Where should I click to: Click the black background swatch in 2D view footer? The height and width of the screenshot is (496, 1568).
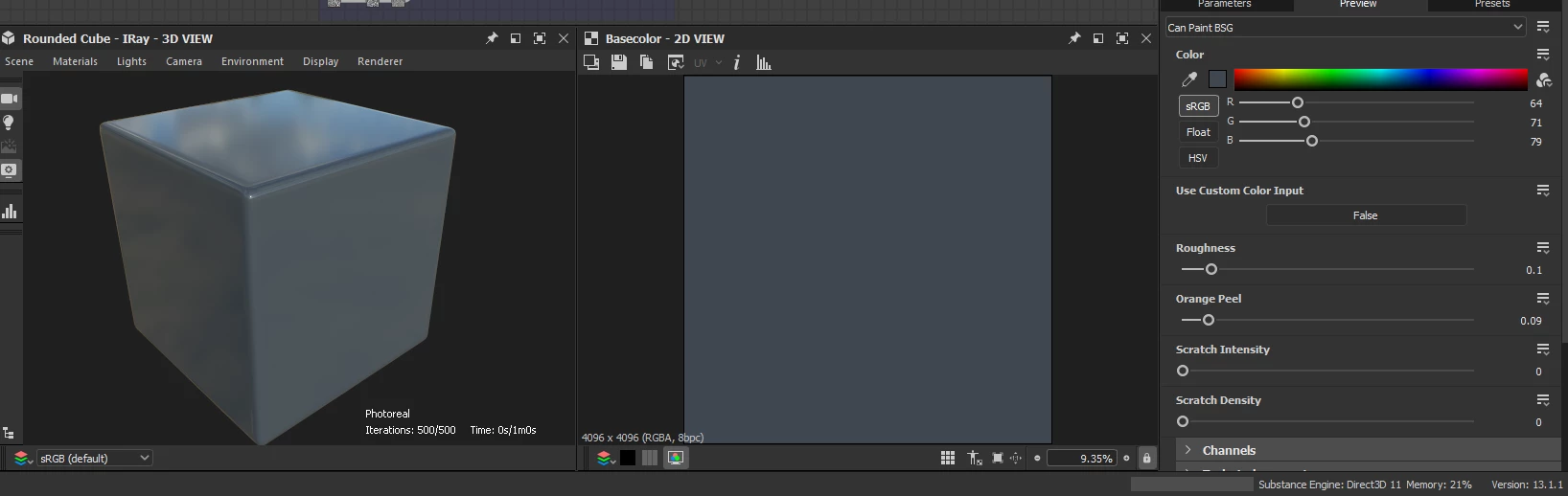pos(628,458)
